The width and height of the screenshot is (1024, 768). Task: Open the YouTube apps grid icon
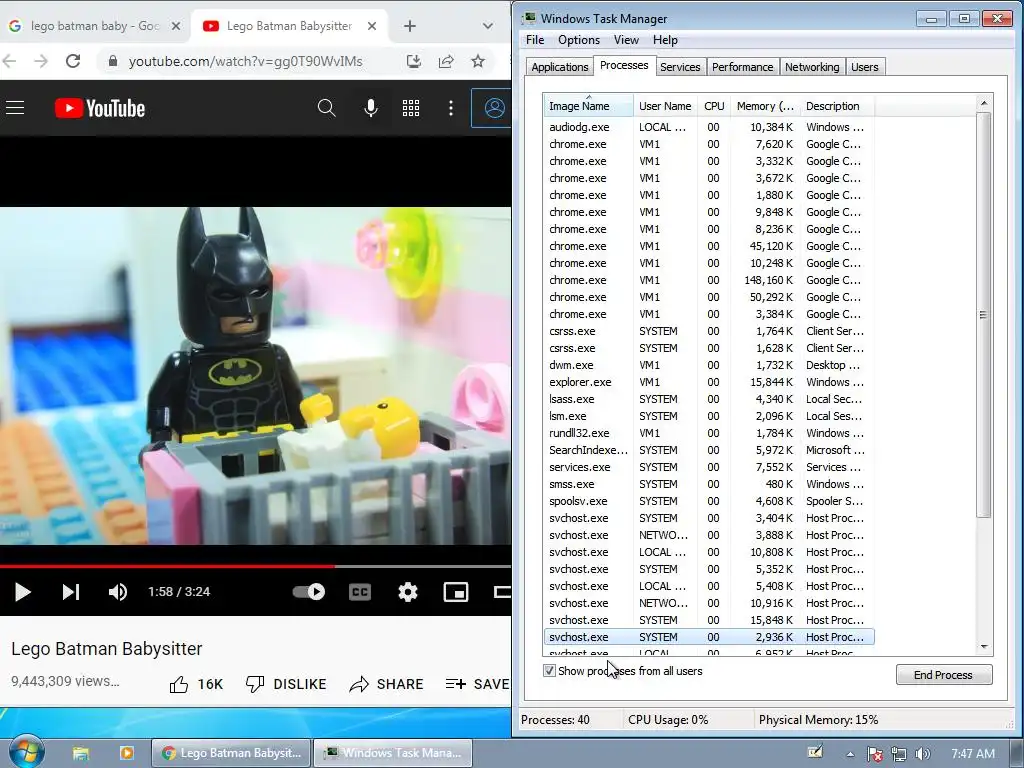pos(411,108)
